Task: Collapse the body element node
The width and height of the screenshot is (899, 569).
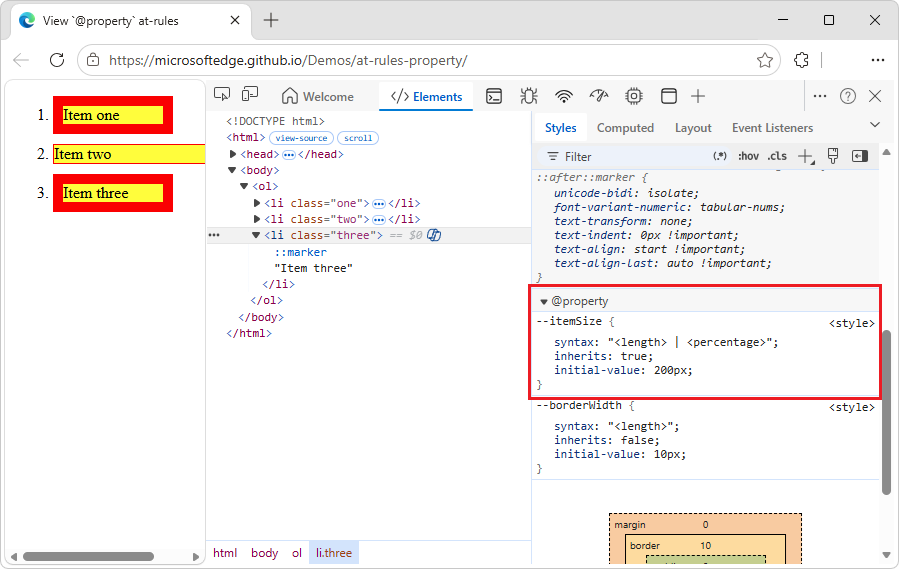Action: coord(232,170)
